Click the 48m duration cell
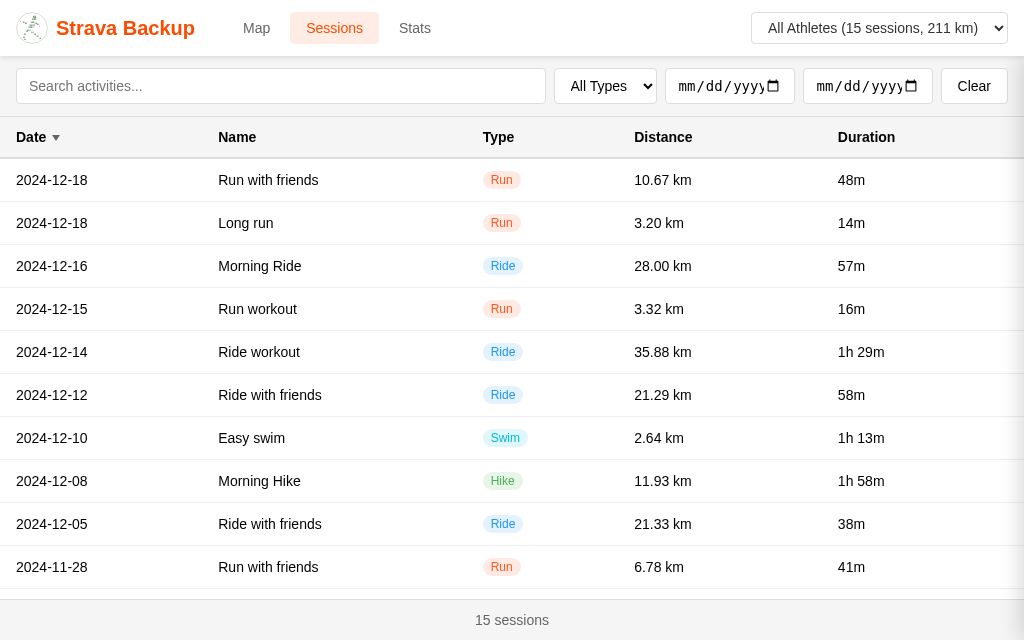This screenshot has width=1024, height=640. (x=851, y=180)
